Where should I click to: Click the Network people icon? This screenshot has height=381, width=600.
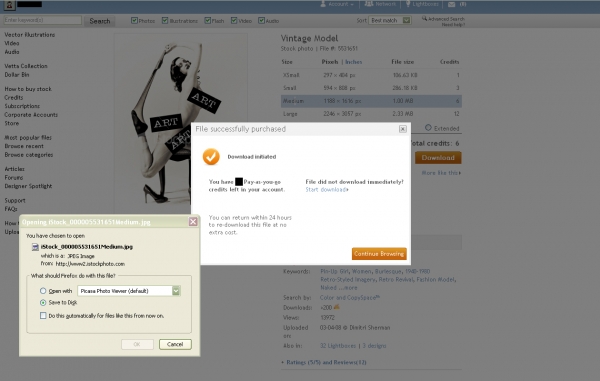[x=368, y=4]
